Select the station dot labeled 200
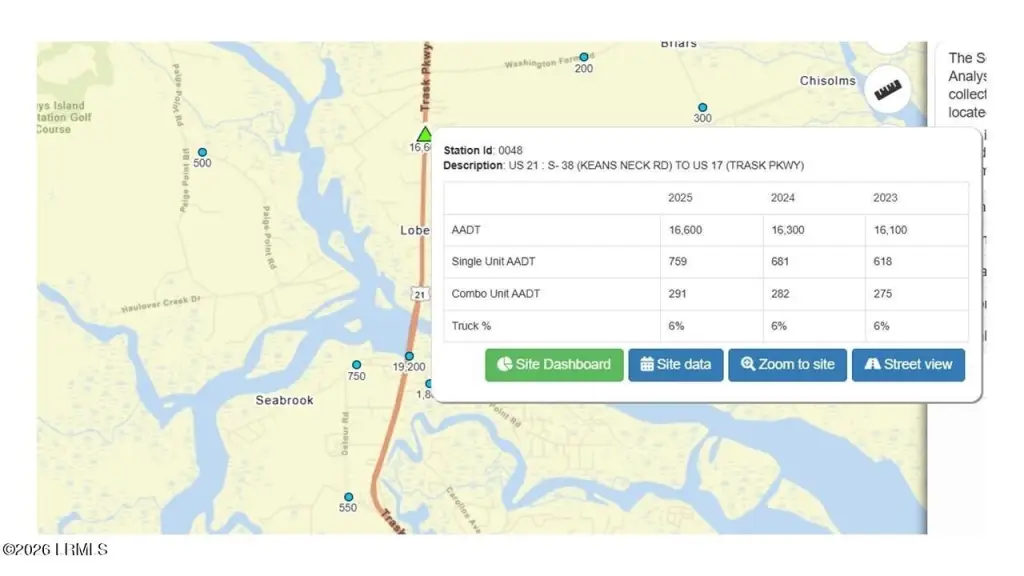 584,57
